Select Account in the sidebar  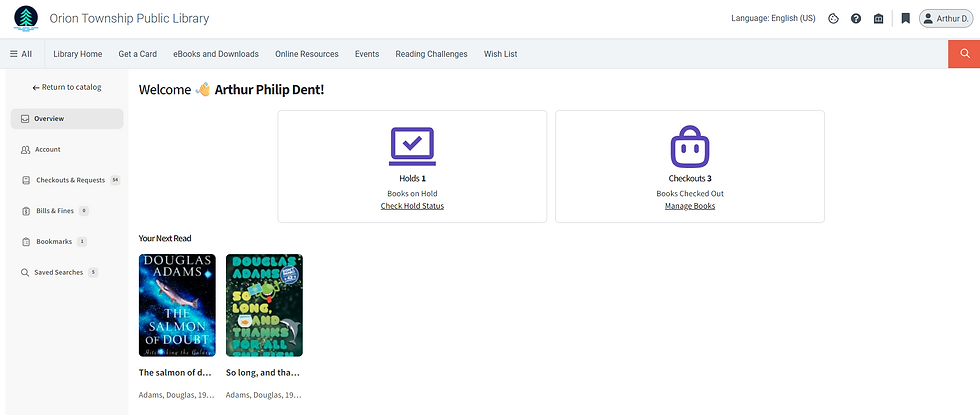(x=67, y=150)
